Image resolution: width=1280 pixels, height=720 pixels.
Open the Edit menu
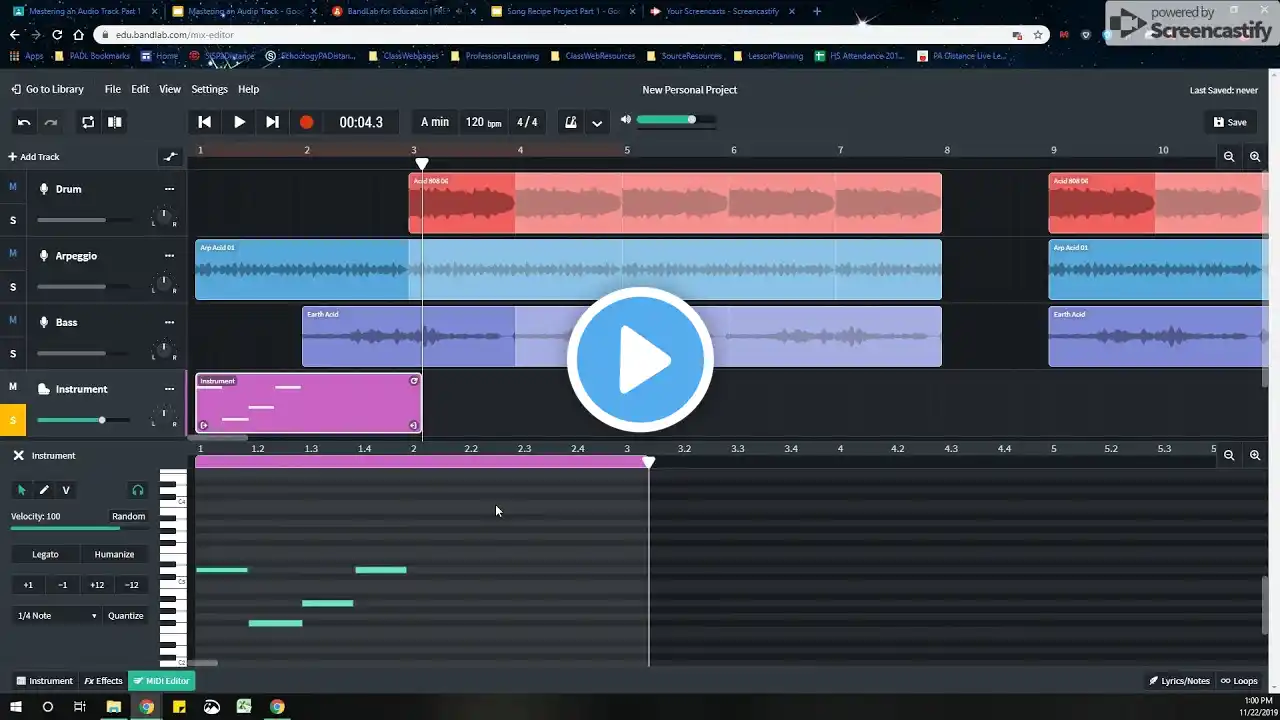tap(140, 89)
